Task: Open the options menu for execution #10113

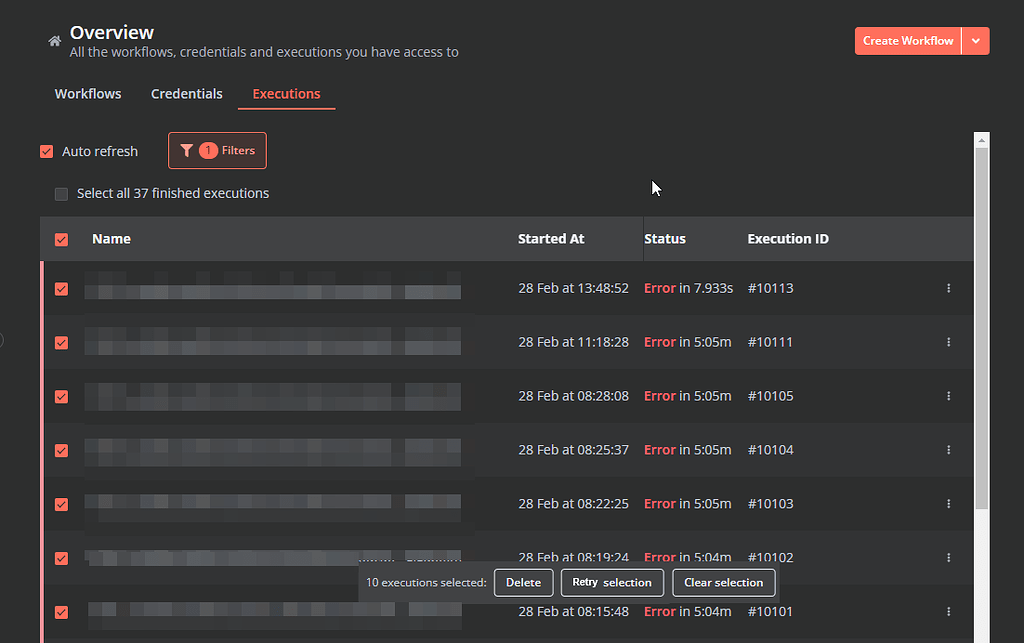Action: 948,288
